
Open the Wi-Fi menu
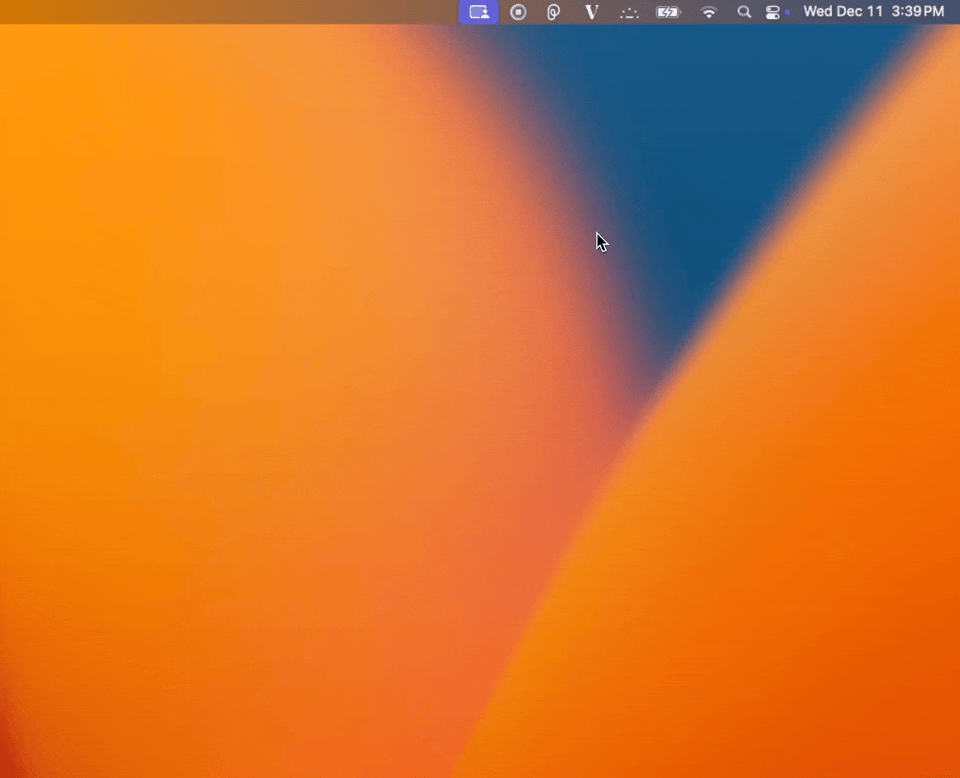(x=709, y=12)
